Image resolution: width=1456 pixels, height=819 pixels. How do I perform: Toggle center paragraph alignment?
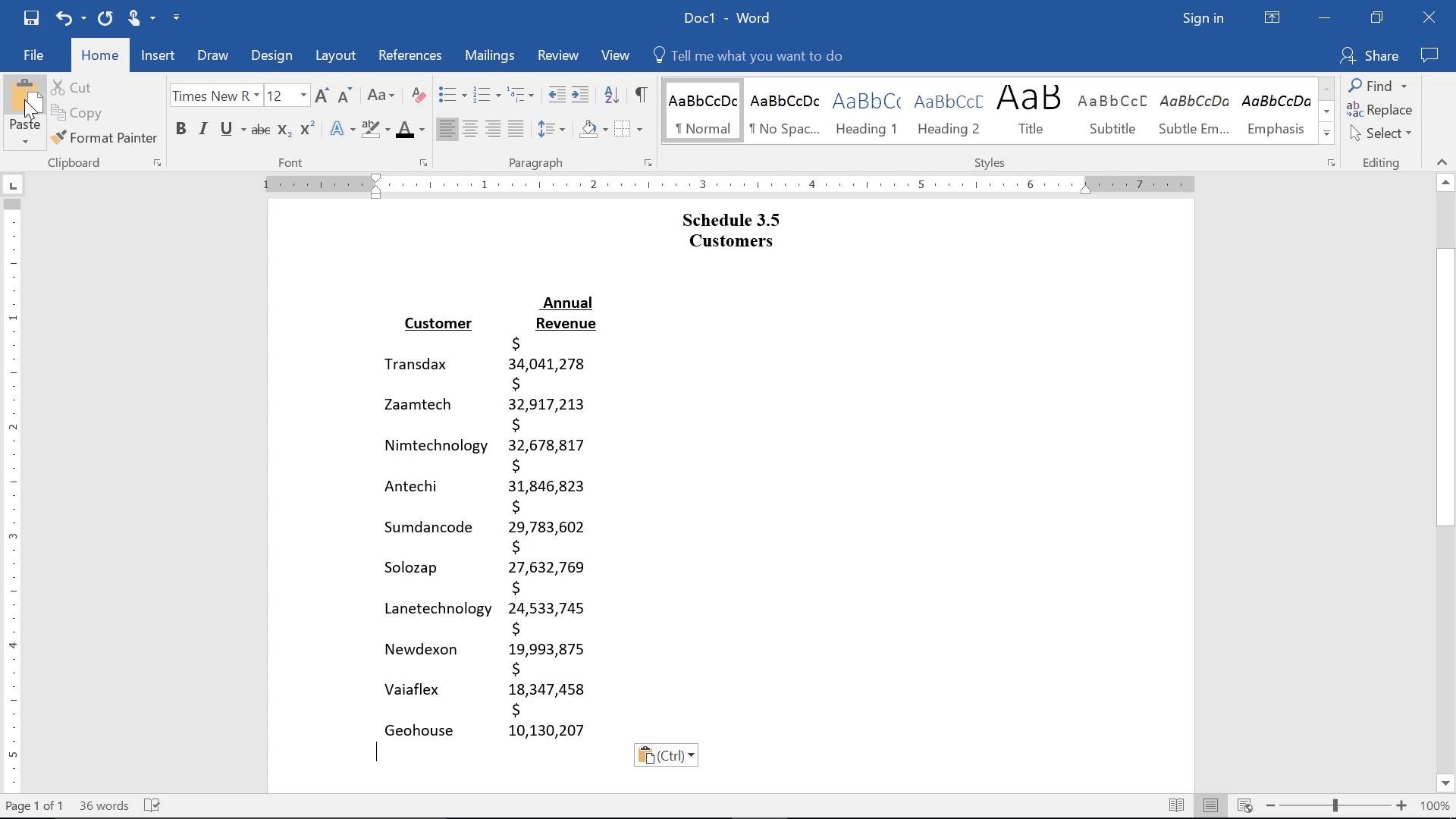(470, 129)
